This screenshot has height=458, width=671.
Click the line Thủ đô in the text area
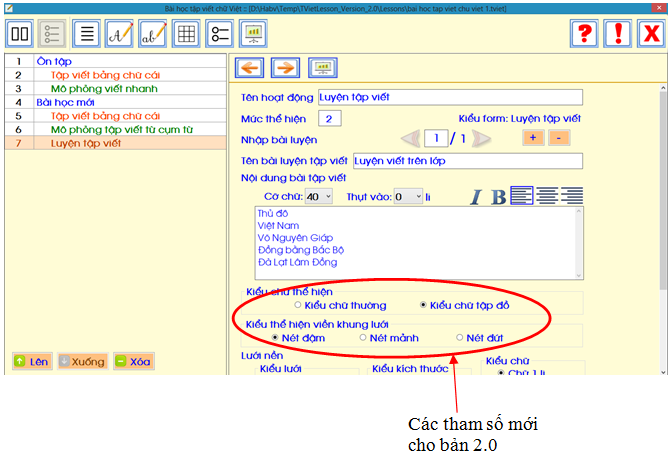[273, 213]
